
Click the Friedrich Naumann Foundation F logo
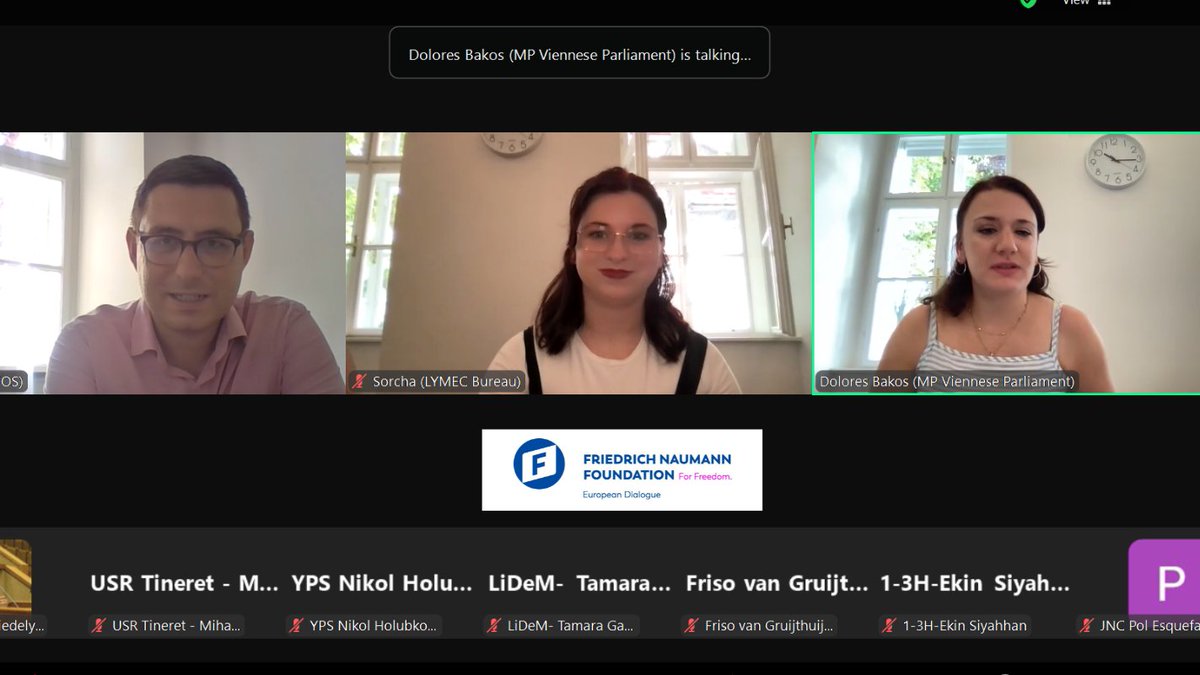point(540,465)
